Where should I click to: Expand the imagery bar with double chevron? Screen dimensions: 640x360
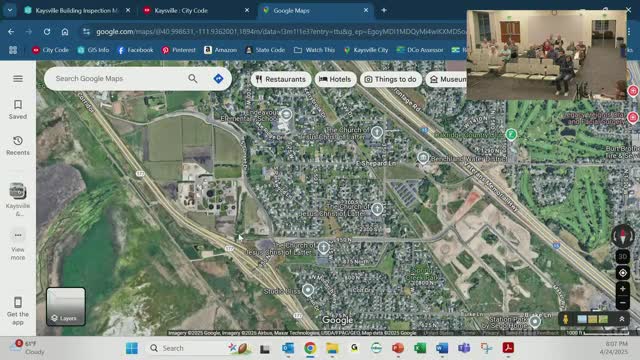[x=622, y=319]
